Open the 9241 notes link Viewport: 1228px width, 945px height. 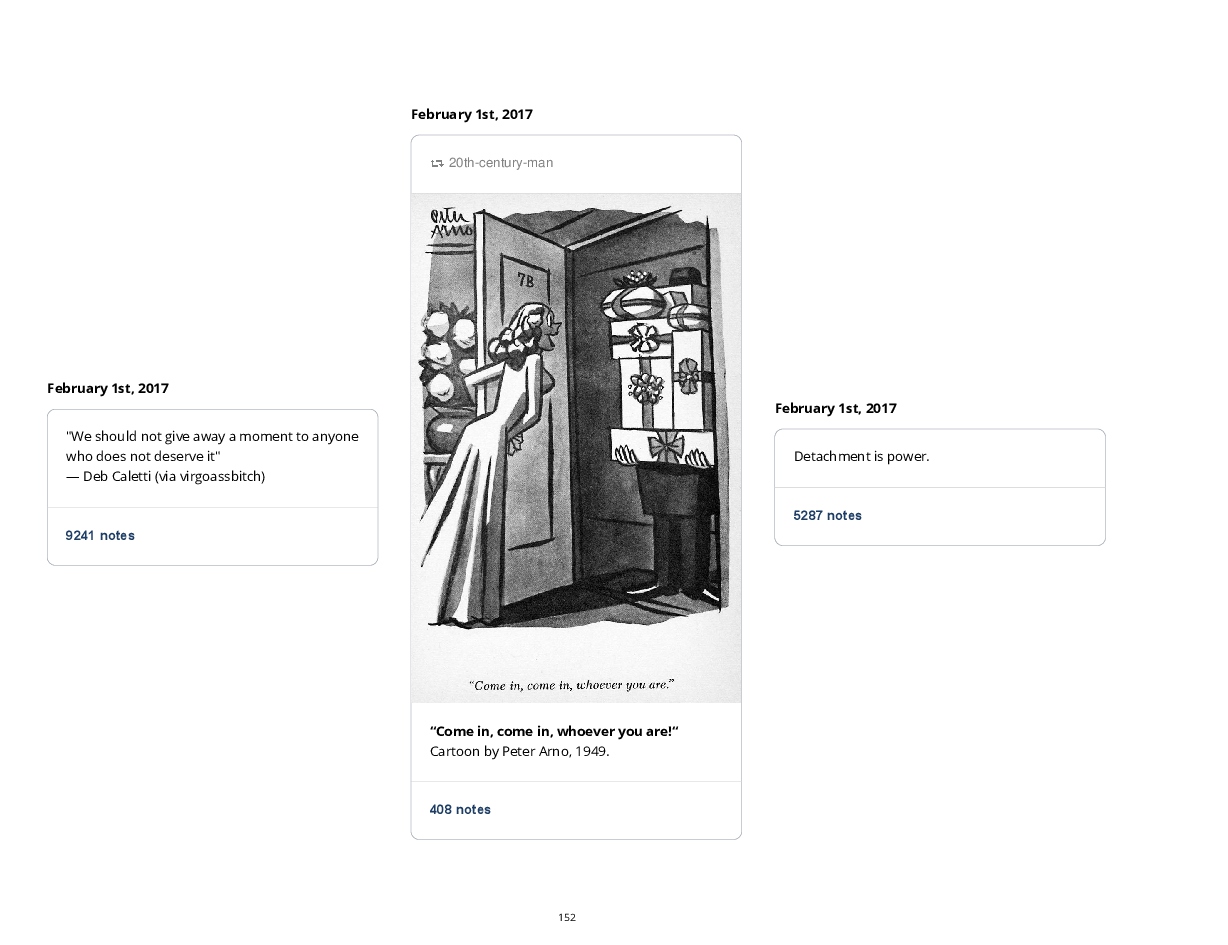(100, 536)
